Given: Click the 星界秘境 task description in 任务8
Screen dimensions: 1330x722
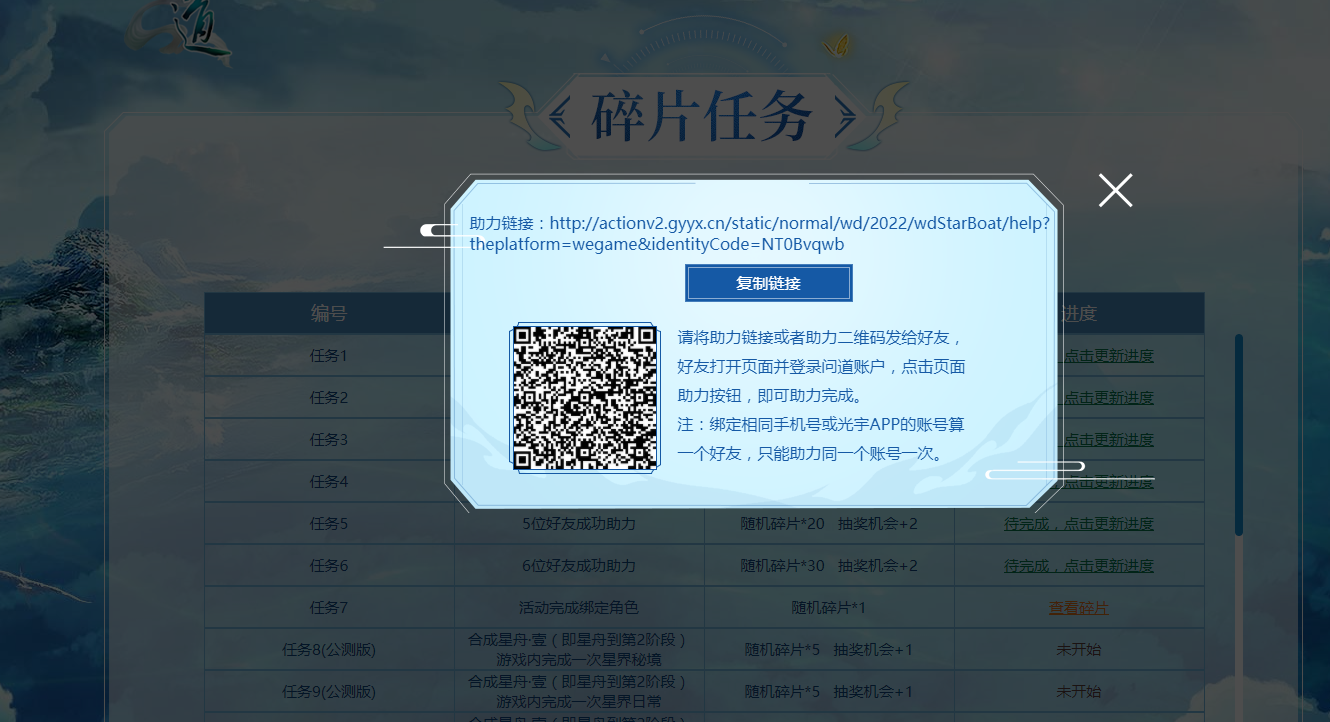Looking at the screenshot, I should click(x=579, y=649).
